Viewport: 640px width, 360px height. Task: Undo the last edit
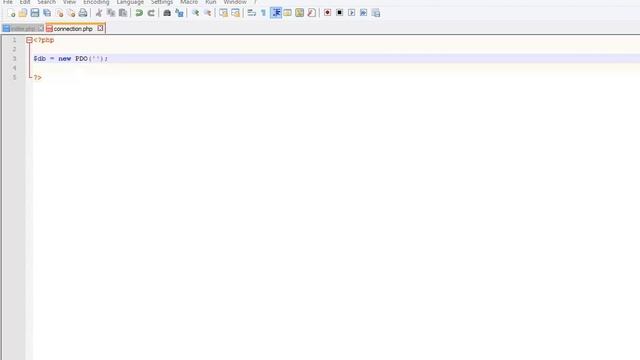click(139, 13)
